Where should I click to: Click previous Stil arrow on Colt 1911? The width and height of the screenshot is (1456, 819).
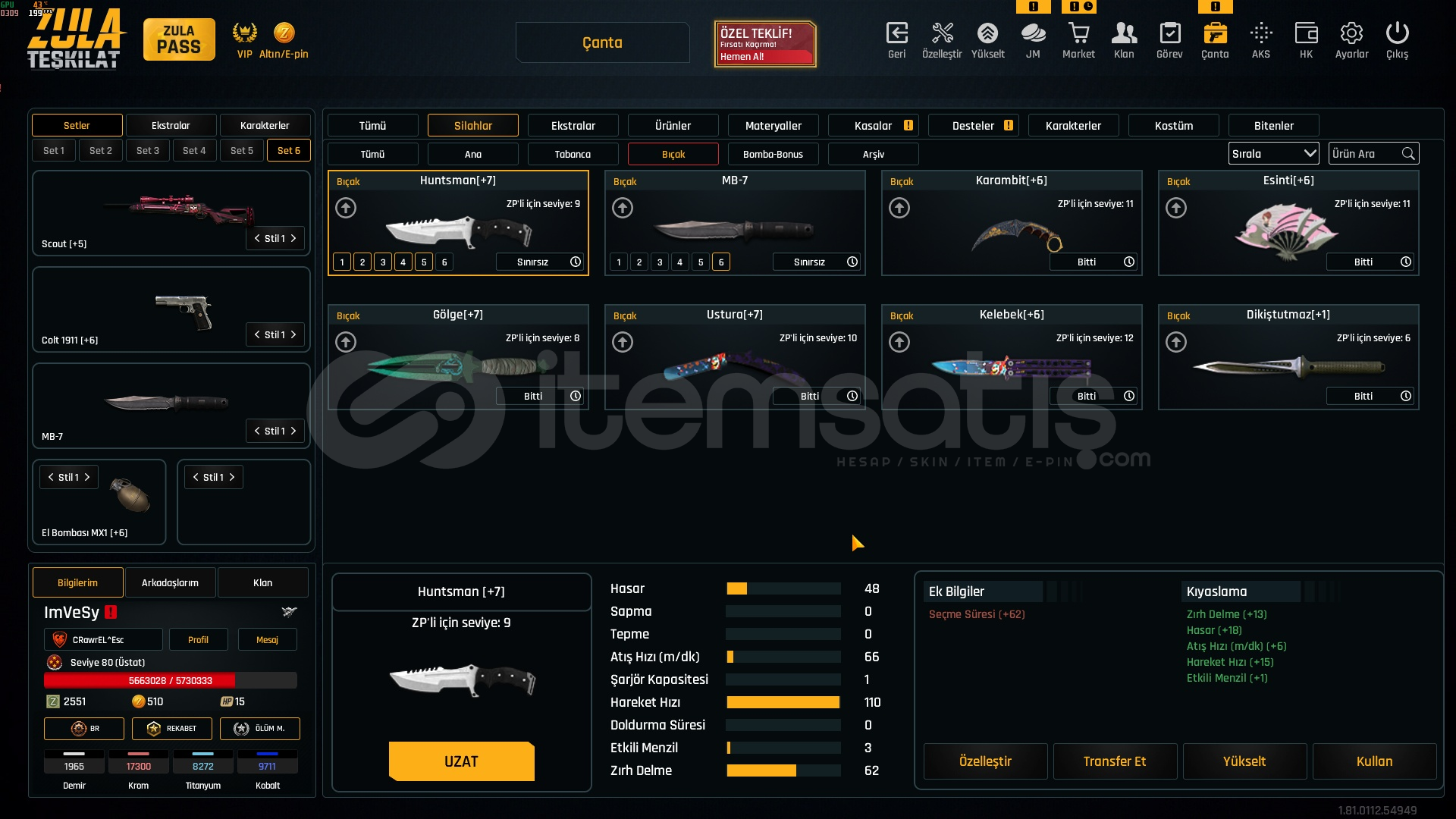click(x=257, y=334)
